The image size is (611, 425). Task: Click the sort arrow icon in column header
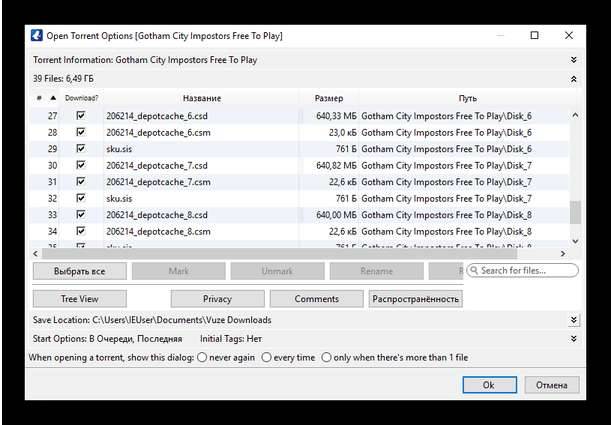point(53,98)
